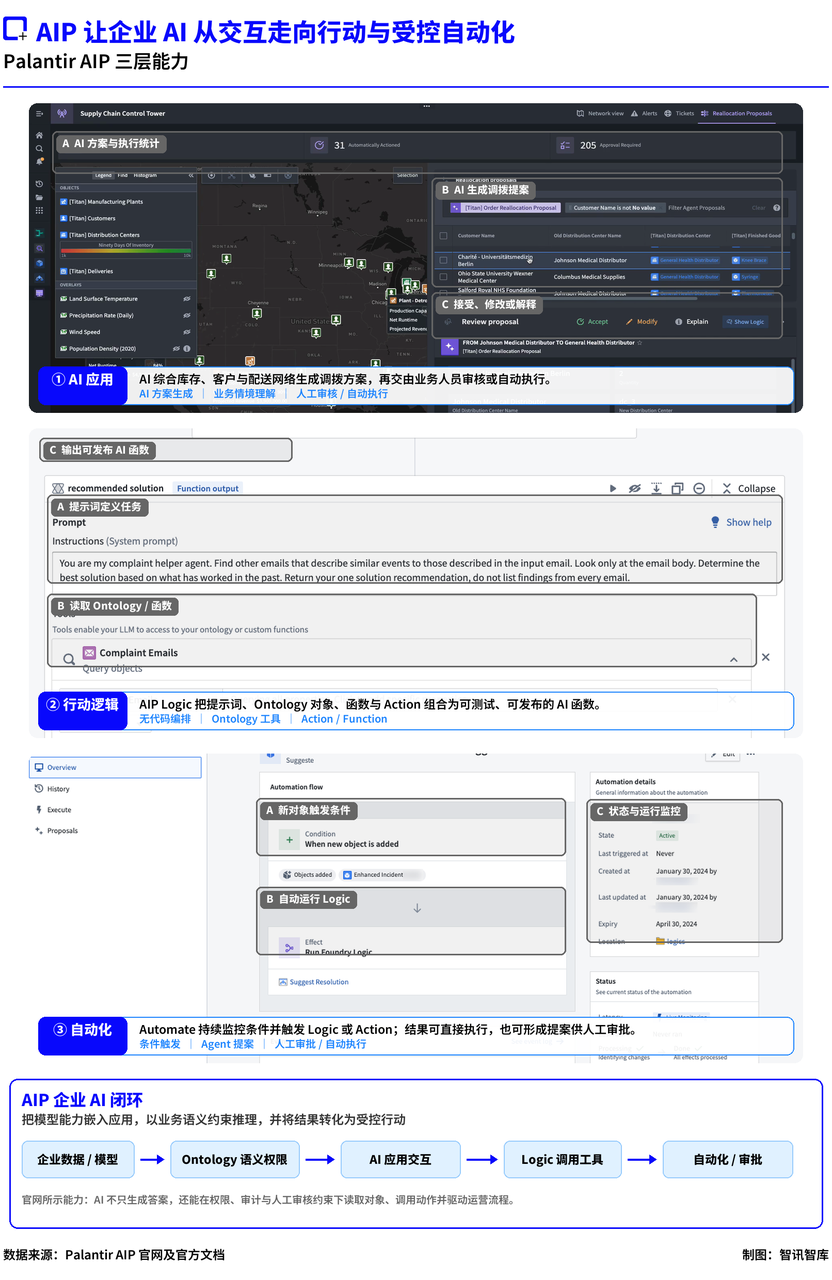Screen dimensions: 832x1280
Task: Open Proposals in the Automate sidebar
Action: pyautogui.click(x=56, y=831)
